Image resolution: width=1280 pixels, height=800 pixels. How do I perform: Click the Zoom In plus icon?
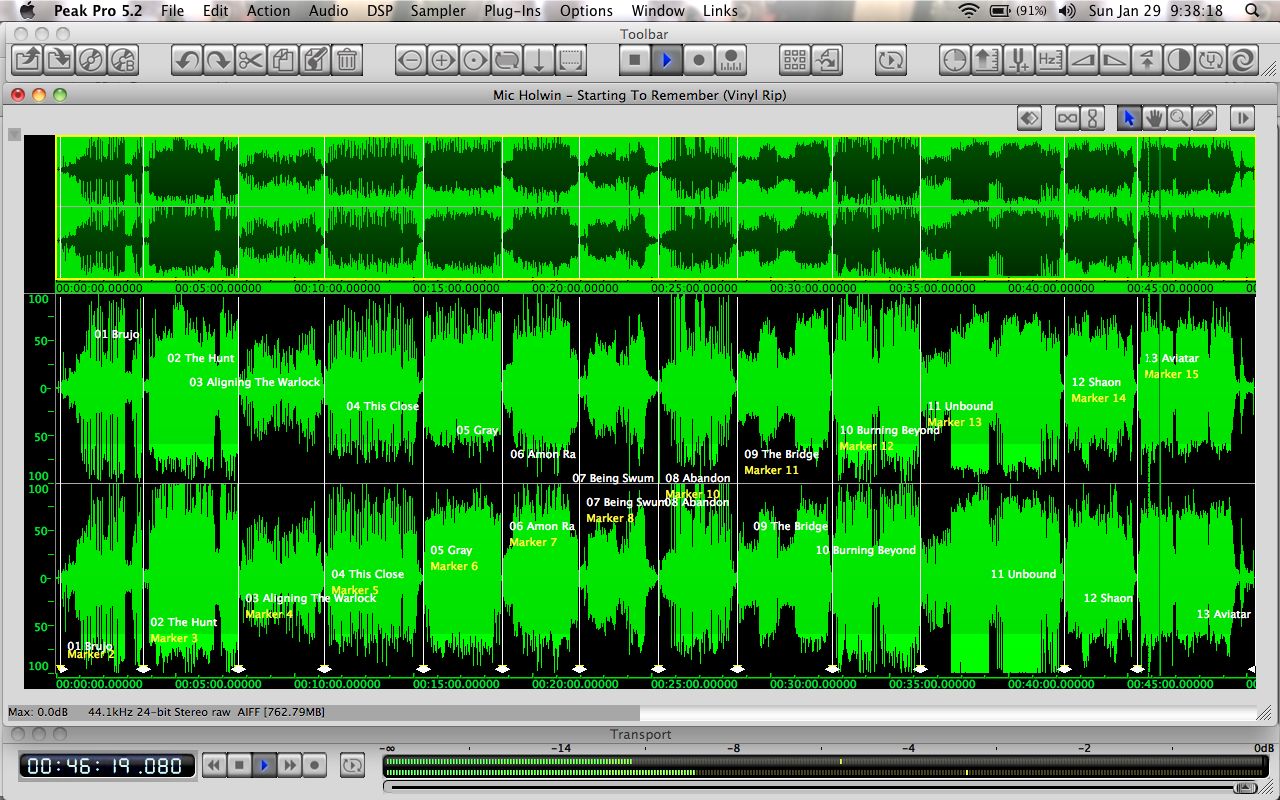pyautogui.click(x=443, y=60)
